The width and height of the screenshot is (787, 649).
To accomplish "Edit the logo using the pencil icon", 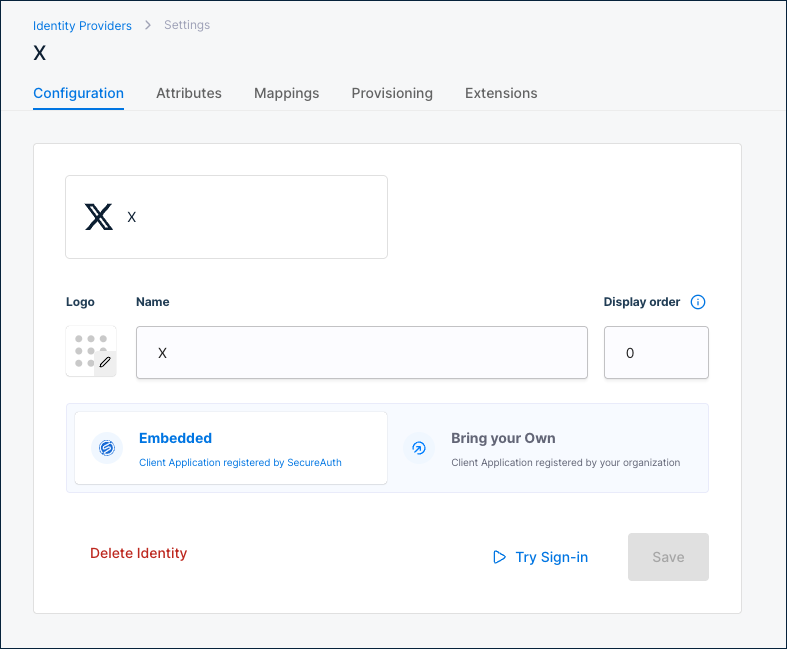I will (105, 362).
